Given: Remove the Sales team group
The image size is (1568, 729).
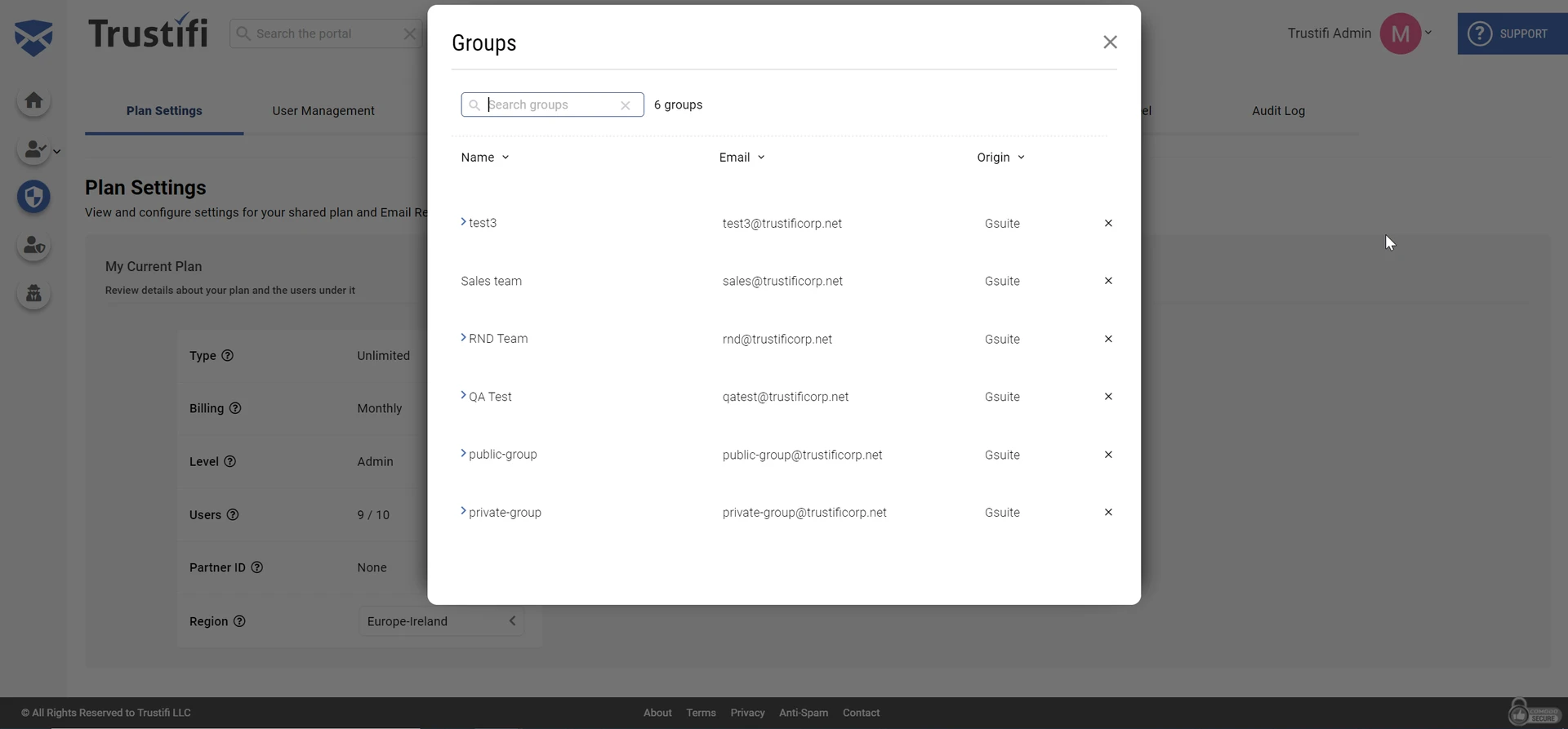Looking at the screenshot, I should (1108, 281).
